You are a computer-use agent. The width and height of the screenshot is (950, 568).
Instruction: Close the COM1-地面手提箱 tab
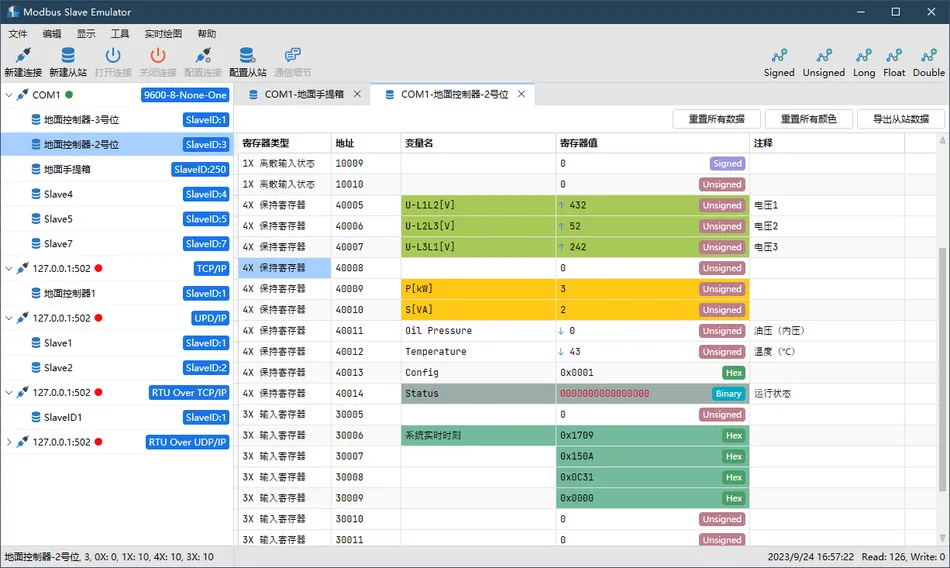pos(357,94)
